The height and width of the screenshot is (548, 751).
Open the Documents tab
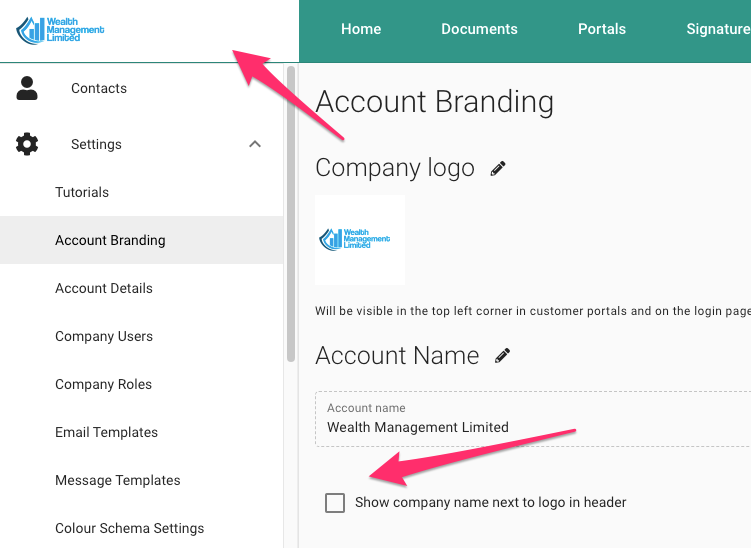pyautogui.click(x=479, y=29)
